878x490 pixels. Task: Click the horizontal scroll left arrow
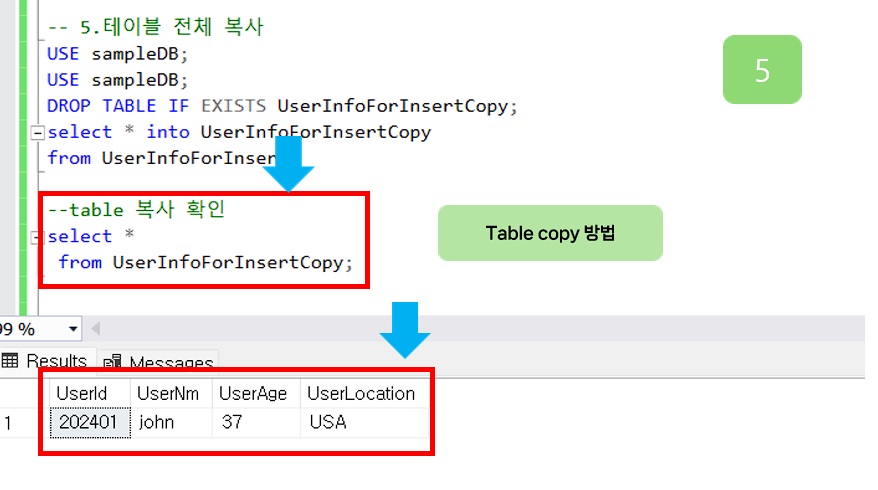96,329
